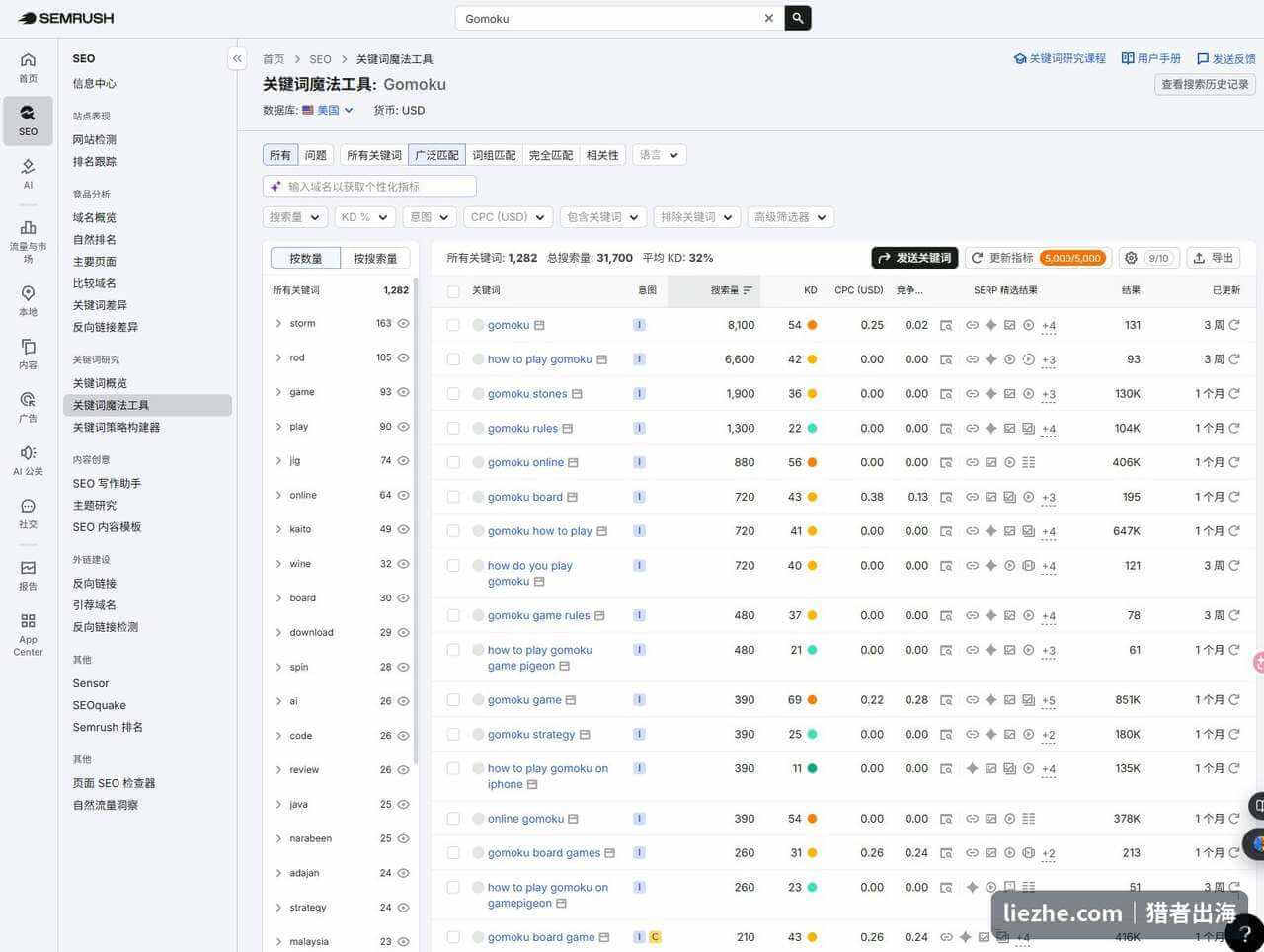
Task: Toggle eye icon for game group
Action: tap(403, 392)
